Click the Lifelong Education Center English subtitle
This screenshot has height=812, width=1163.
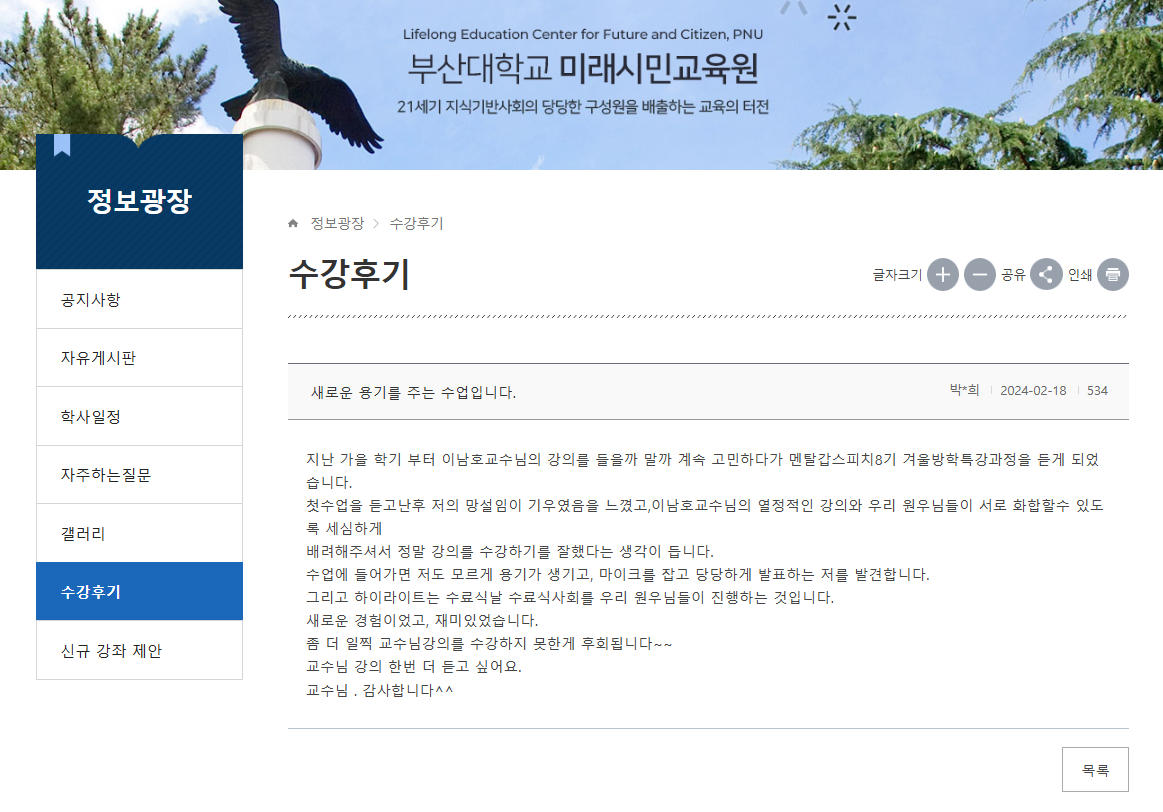pos(583,34)
